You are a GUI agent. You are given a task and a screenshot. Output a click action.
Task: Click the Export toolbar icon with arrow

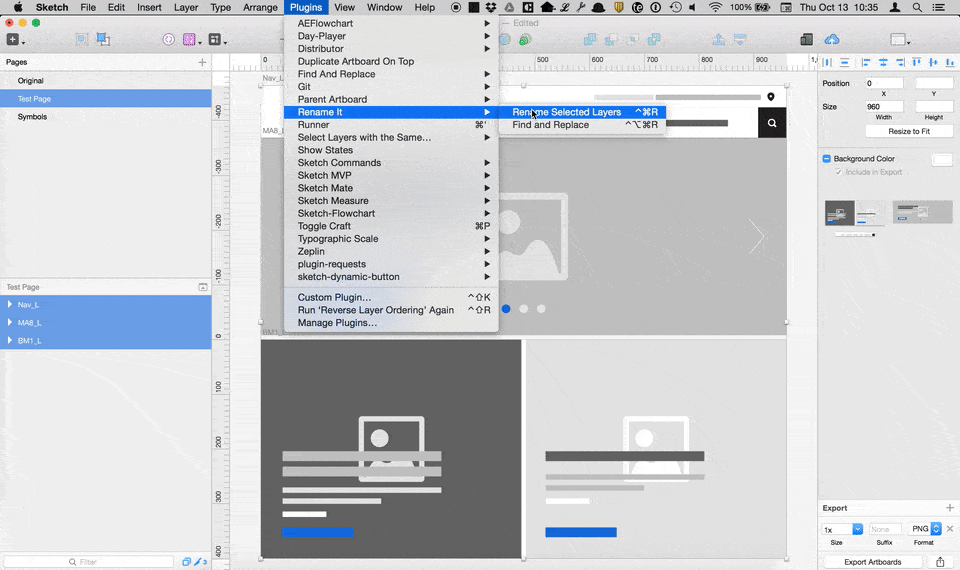click(x=898, y=40)
